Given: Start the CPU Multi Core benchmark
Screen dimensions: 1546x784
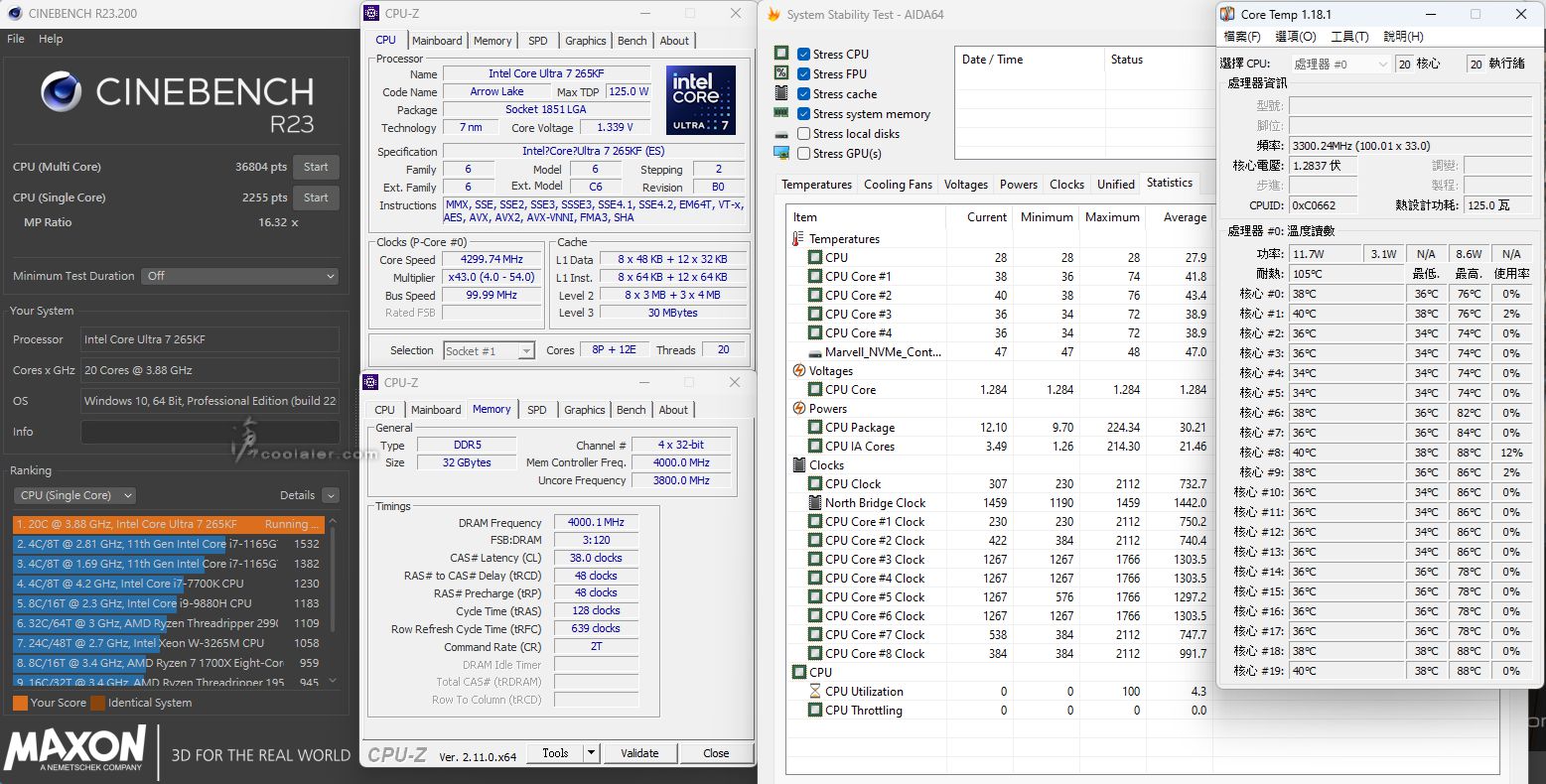Looking at the screenshot, I should [316, 167].
